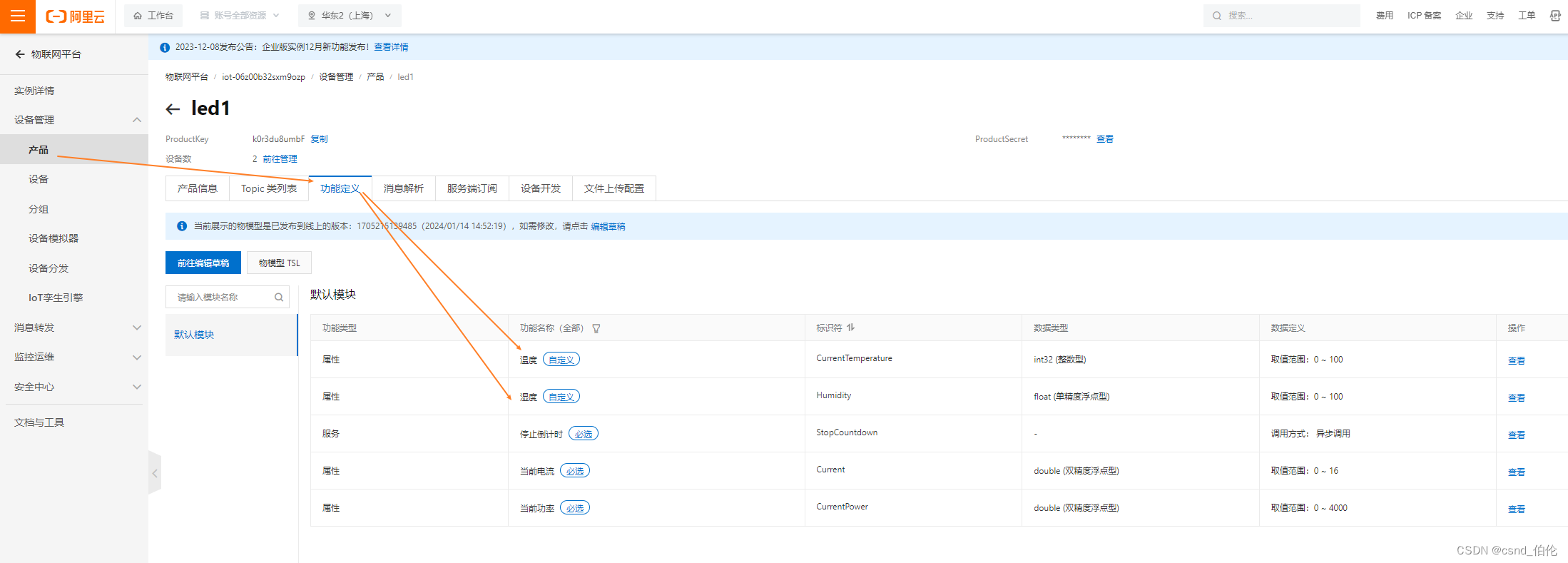Click the info icon in announcement banner
Screen dimensions: 1568x563
coord(165,47)
